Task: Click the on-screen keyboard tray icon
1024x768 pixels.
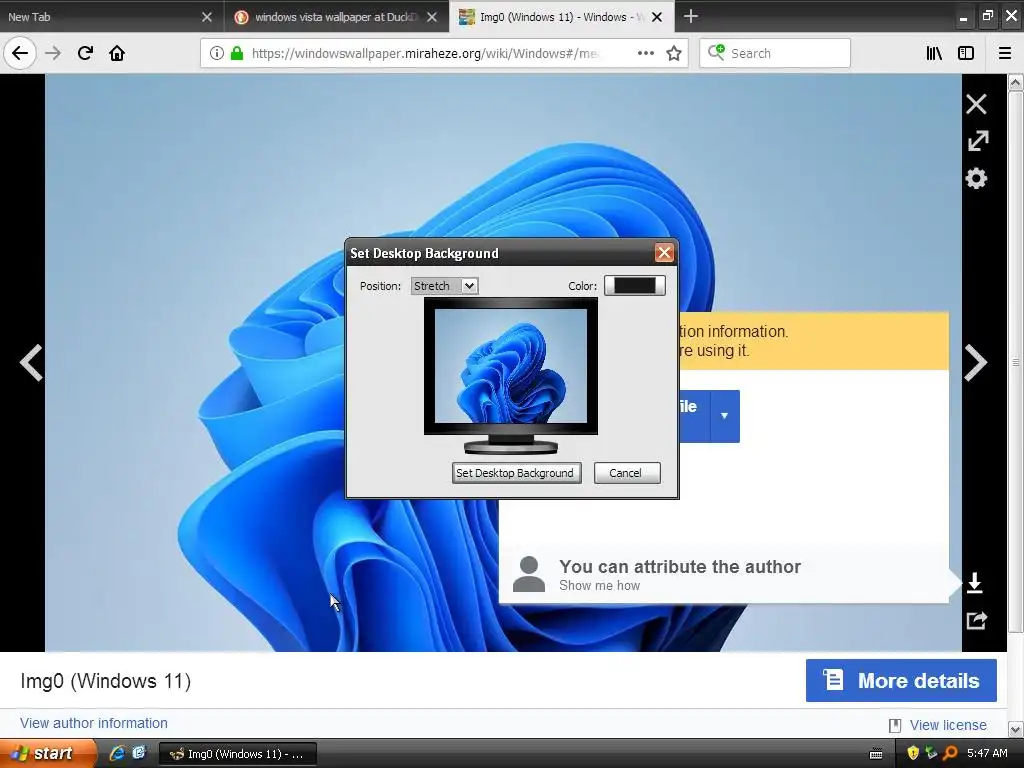Action: pos(876,754)
